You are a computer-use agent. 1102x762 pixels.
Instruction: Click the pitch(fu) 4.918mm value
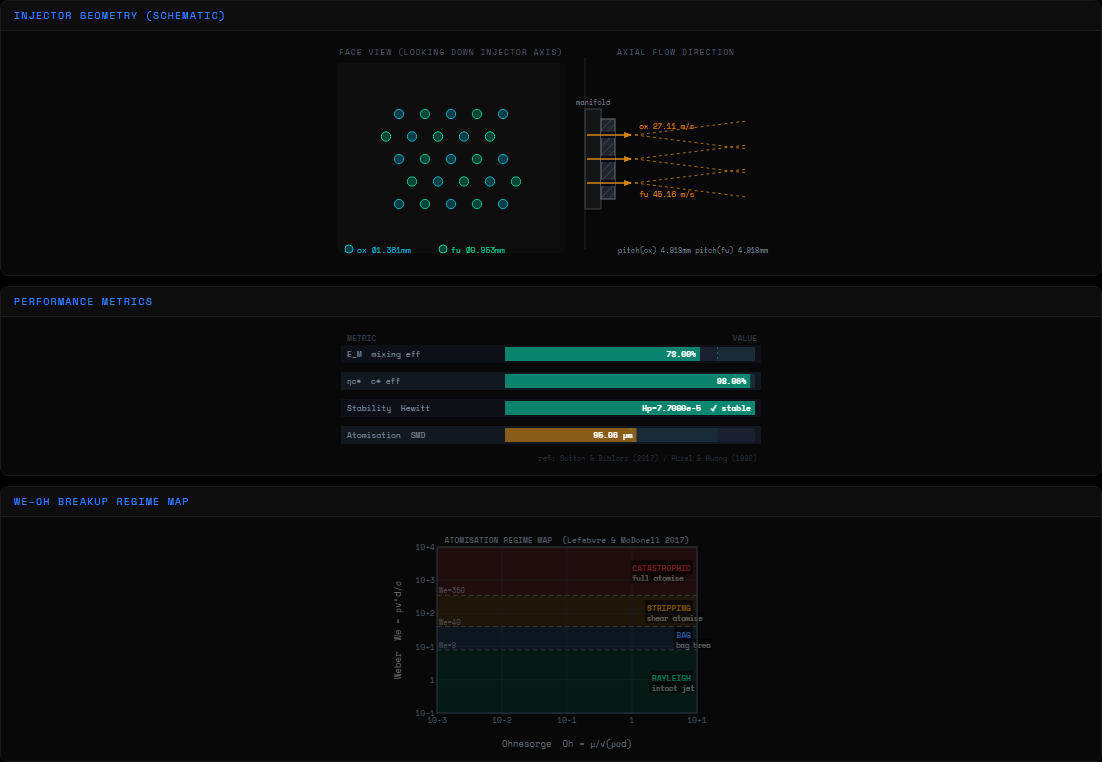click(732, 250)
